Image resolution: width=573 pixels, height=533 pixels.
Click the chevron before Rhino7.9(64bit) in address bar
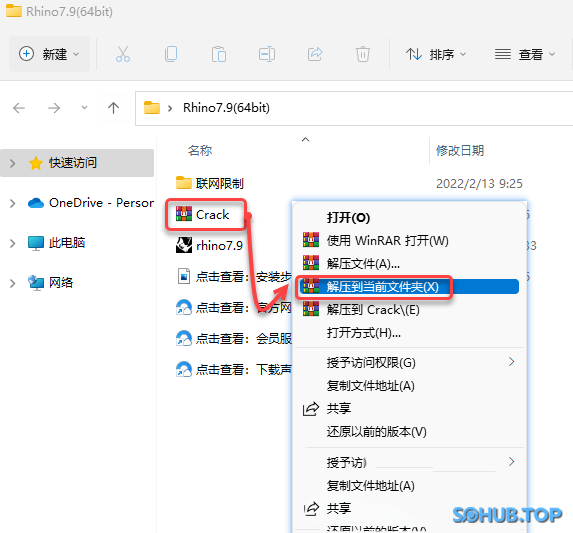[x=170, y=108]
